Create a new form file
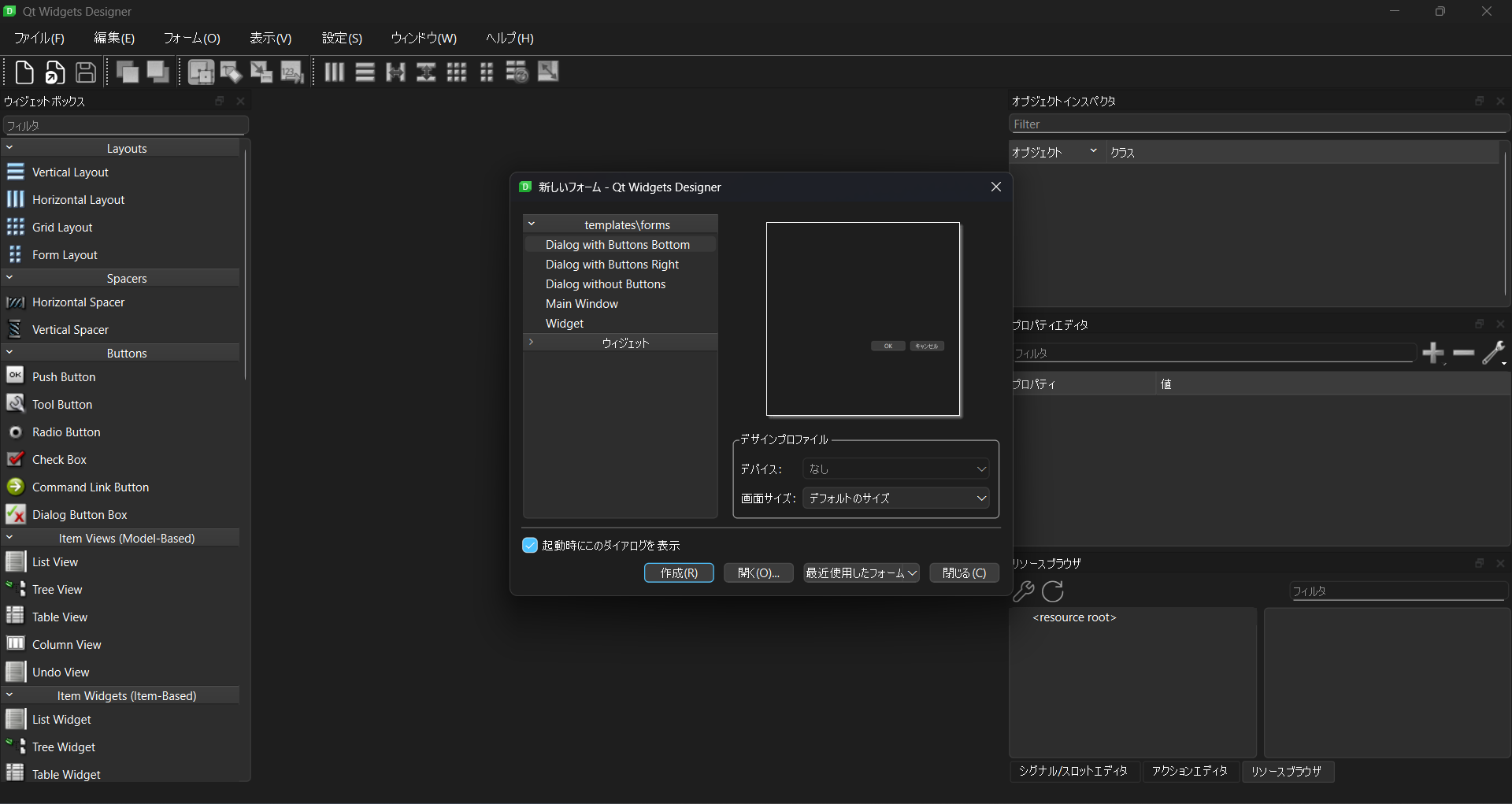 [24, 72]
